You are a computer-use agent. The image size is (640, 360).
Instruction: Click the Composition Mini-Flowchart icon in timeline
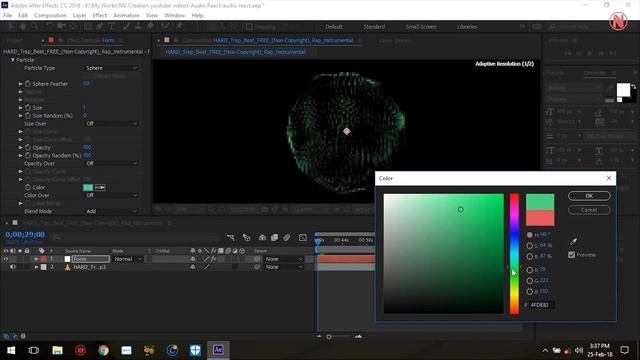pyautogui.click(x=231, y=238)
